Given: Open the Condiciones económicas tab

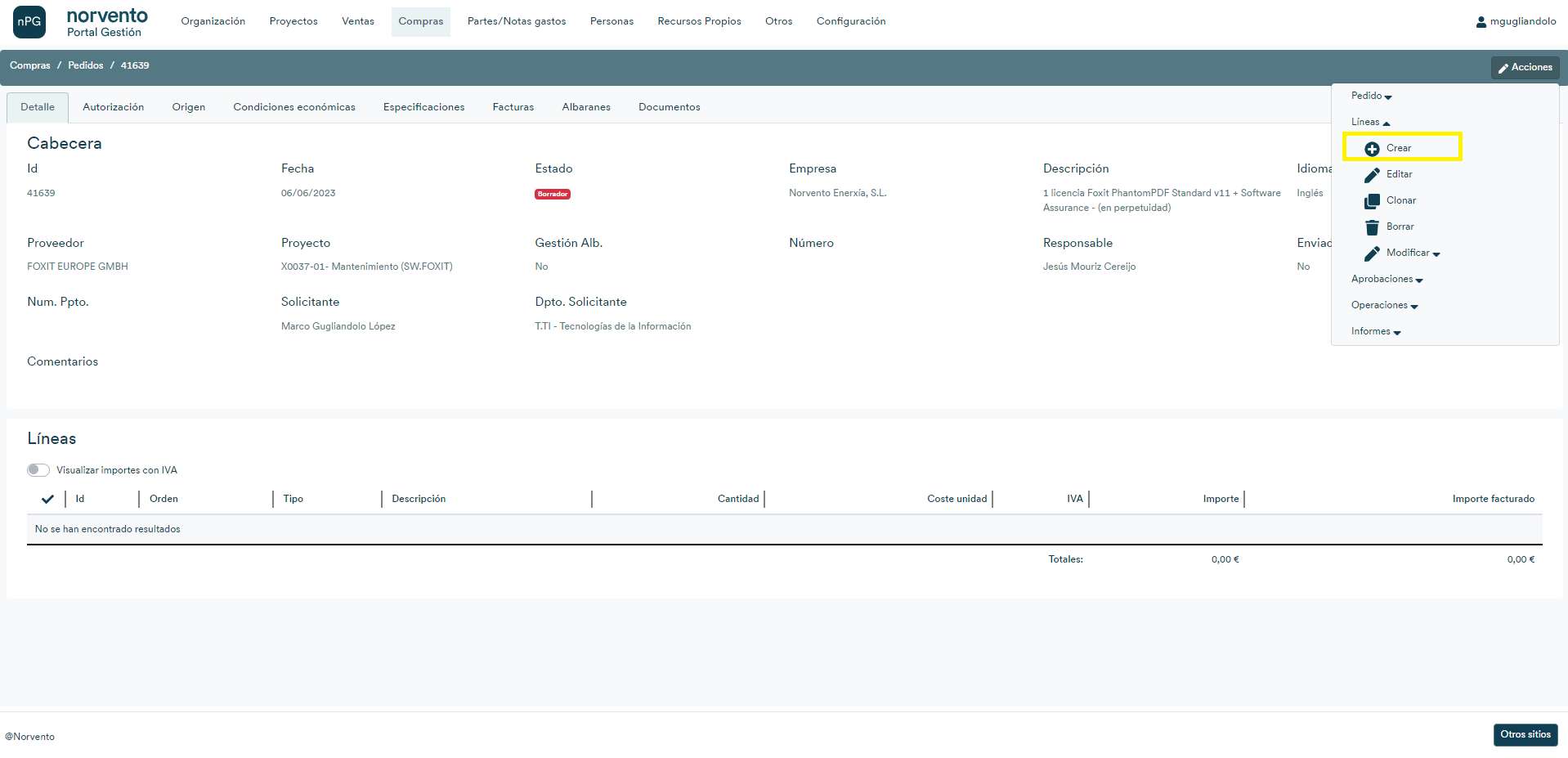Looking at the screenshot, I should (294, 107).
